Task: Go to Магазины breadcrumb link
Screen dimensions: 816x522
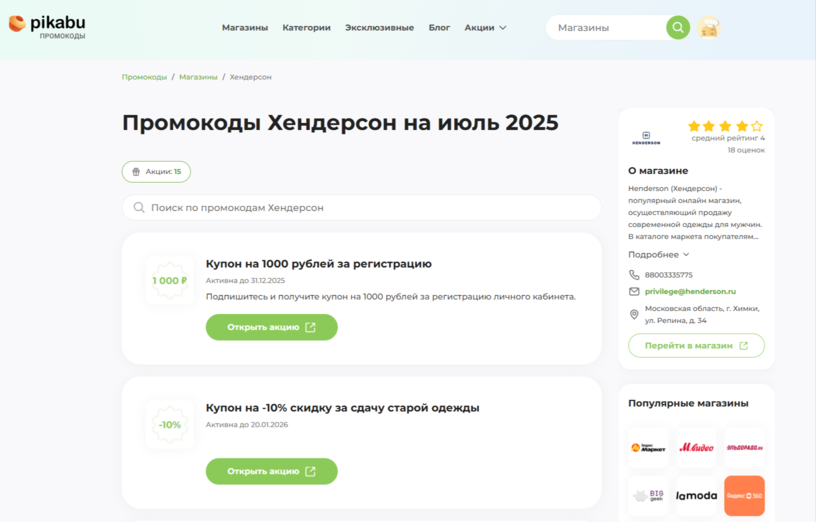Action: coord(198,77)
